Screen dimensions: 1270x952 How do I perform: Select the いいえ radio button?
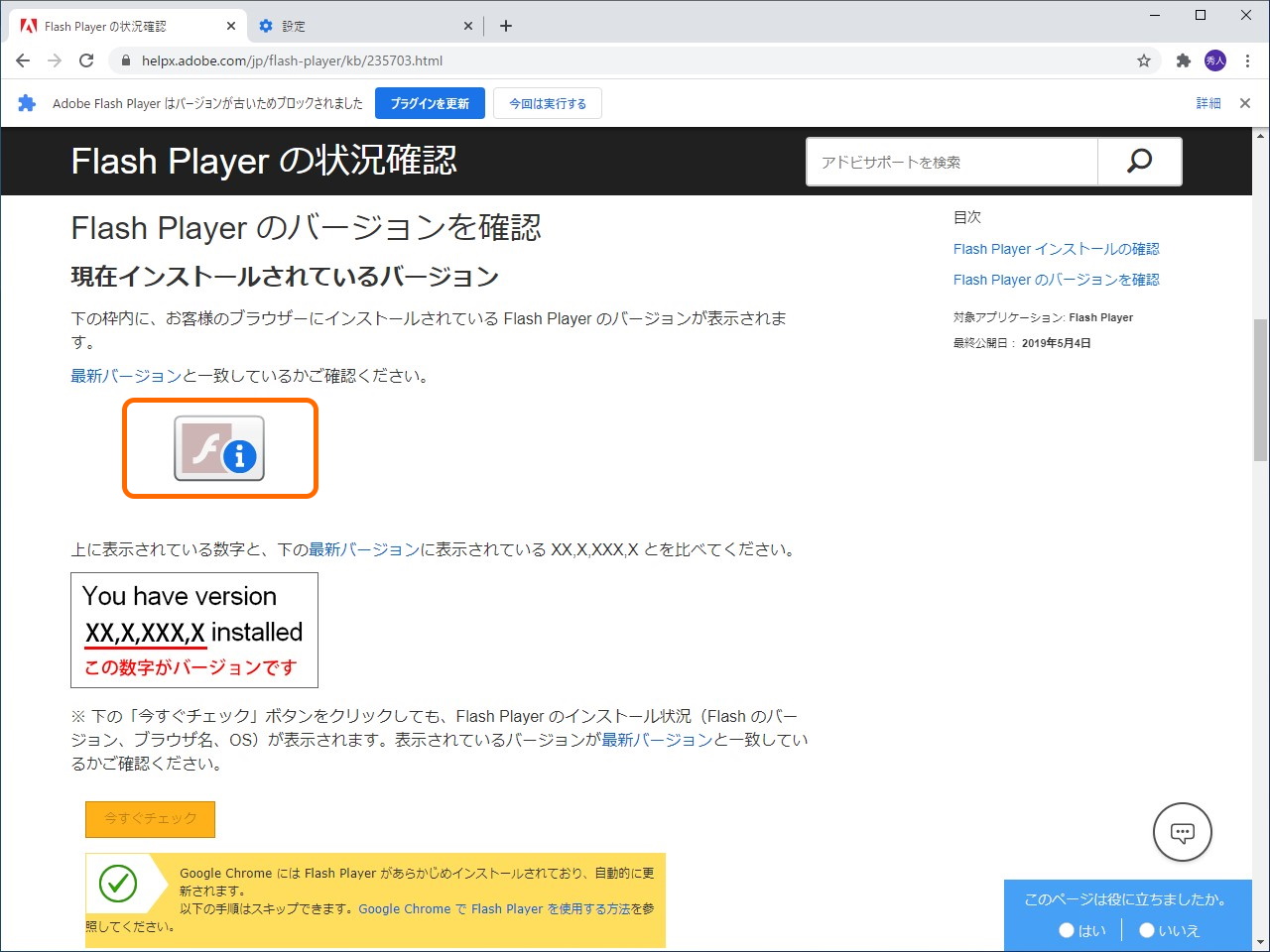[x=1146, y=930]
